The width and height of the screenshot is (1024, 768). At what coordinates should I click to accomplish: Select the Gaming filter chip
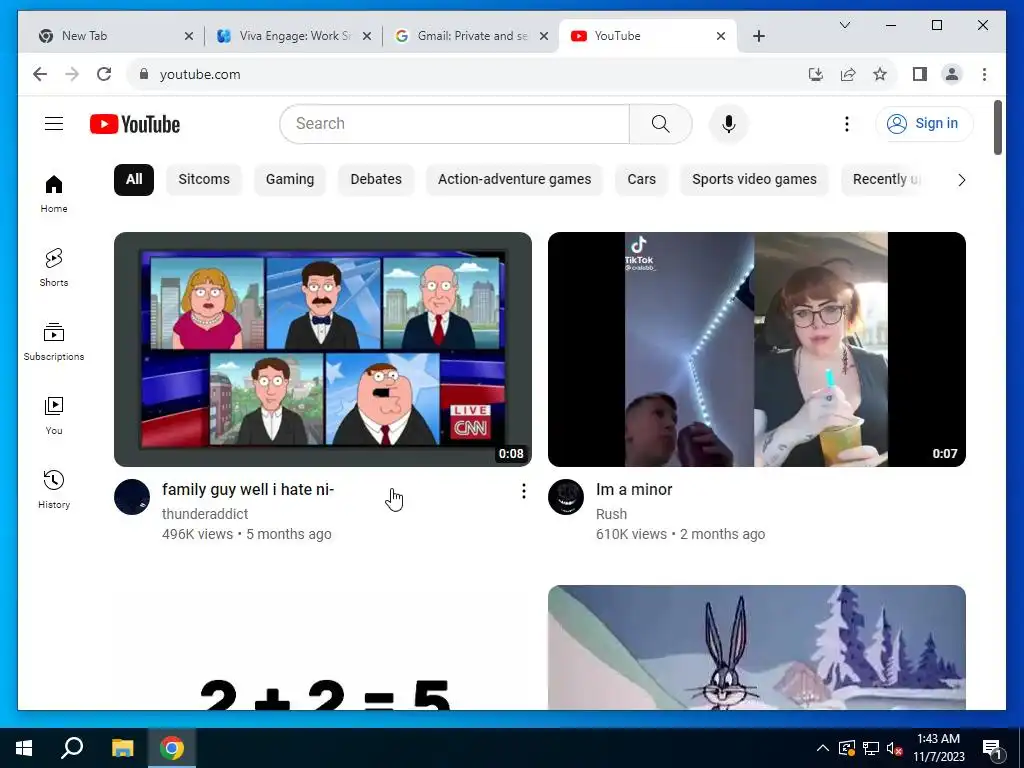(290, 180)
